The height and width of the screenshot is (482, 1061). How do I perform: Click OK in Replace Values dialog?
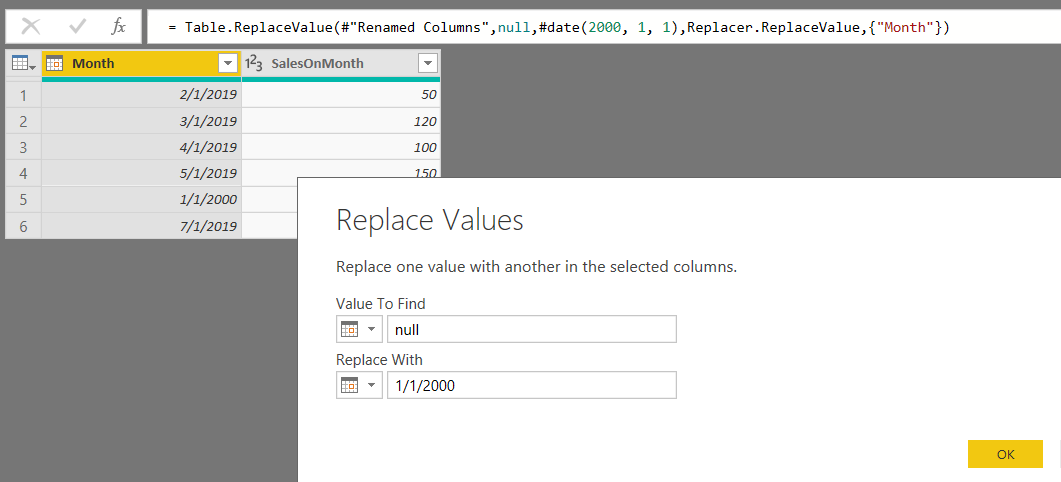[x=1006, y=454]
